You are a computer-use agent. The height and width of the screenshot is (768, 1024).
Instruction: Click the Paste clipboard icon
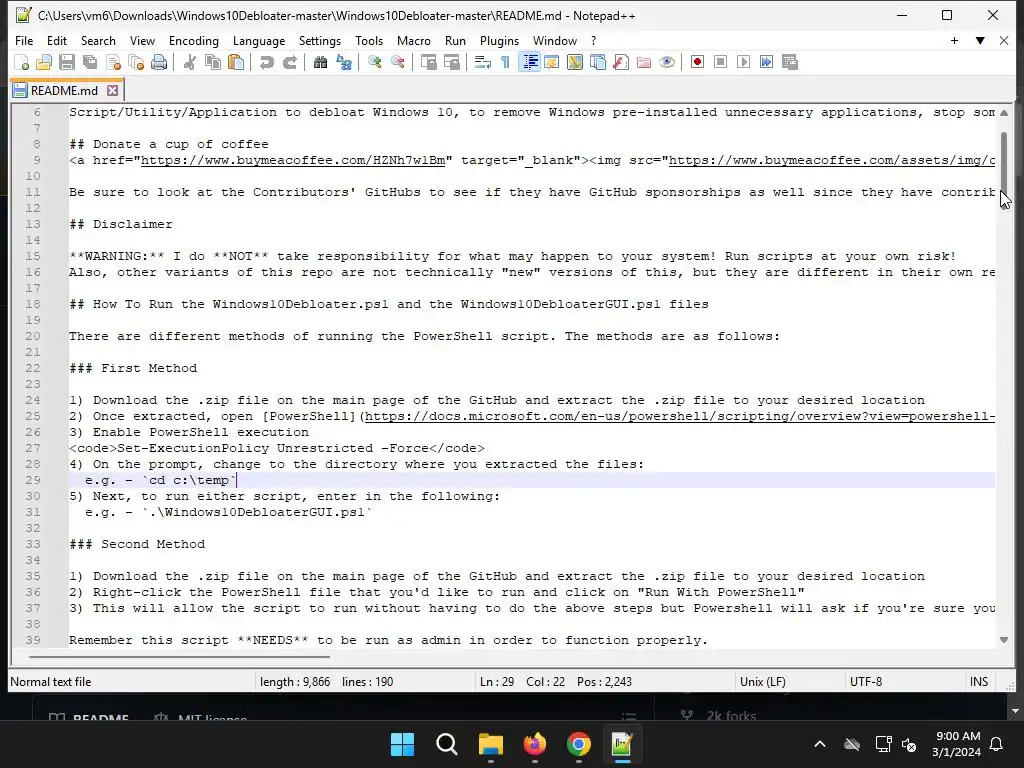click(236, 62)
